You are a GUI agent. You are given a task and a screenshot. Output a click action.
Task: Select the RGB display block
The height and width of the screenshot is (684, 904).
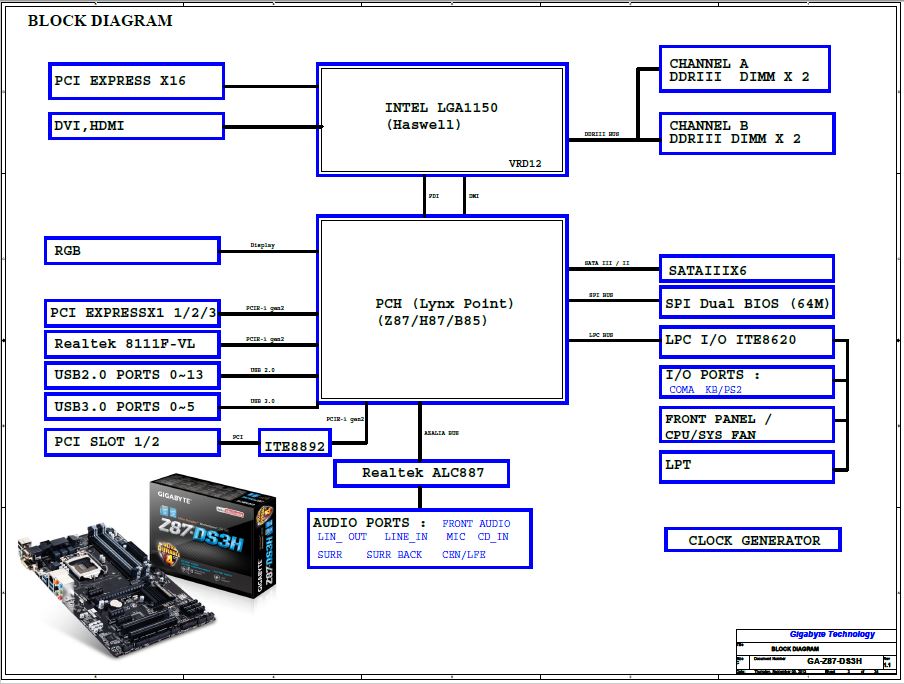tap(132, 251)
